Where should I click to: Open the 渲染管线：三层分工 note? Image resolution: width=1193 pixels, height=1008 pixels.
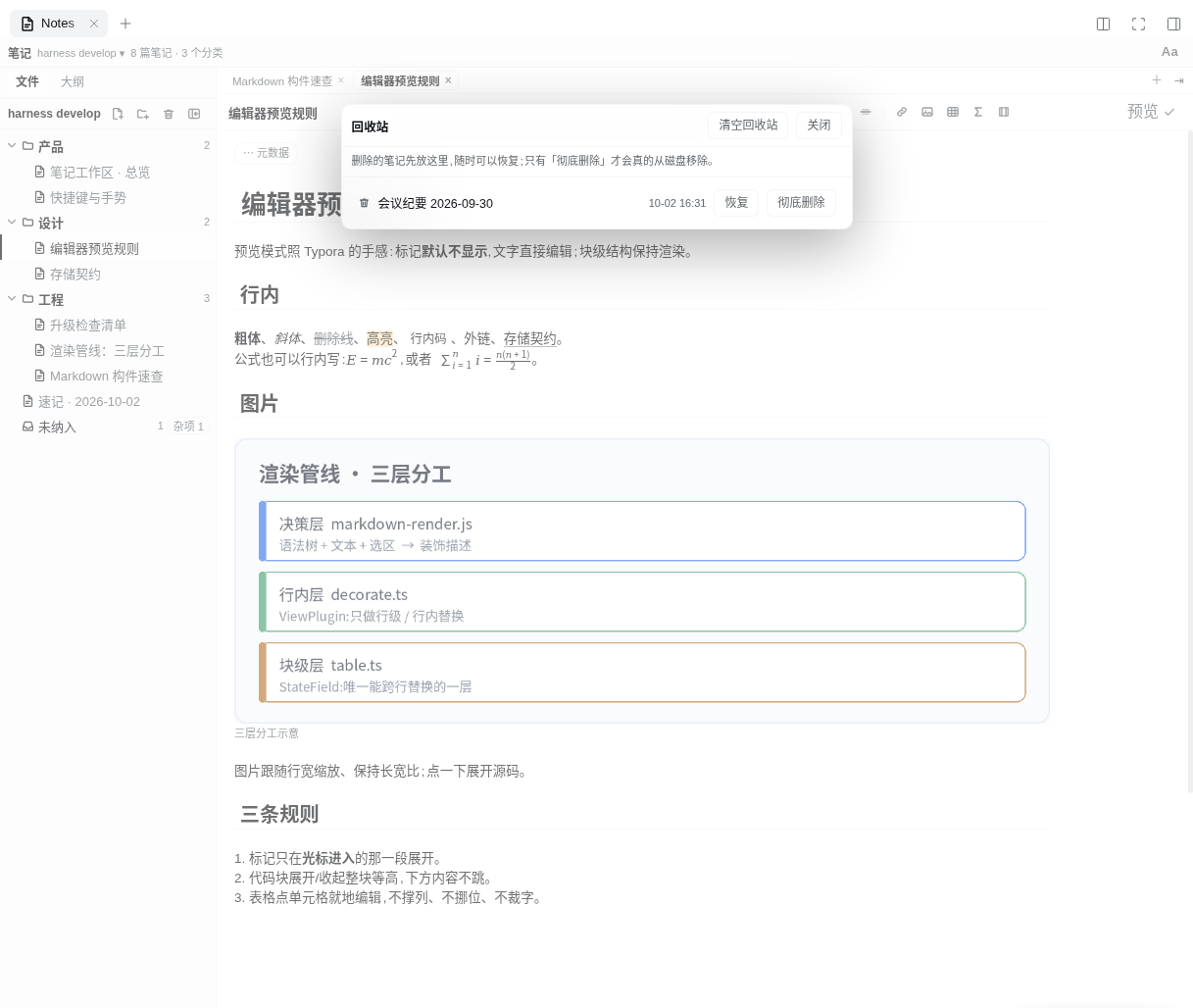(108, 350)
